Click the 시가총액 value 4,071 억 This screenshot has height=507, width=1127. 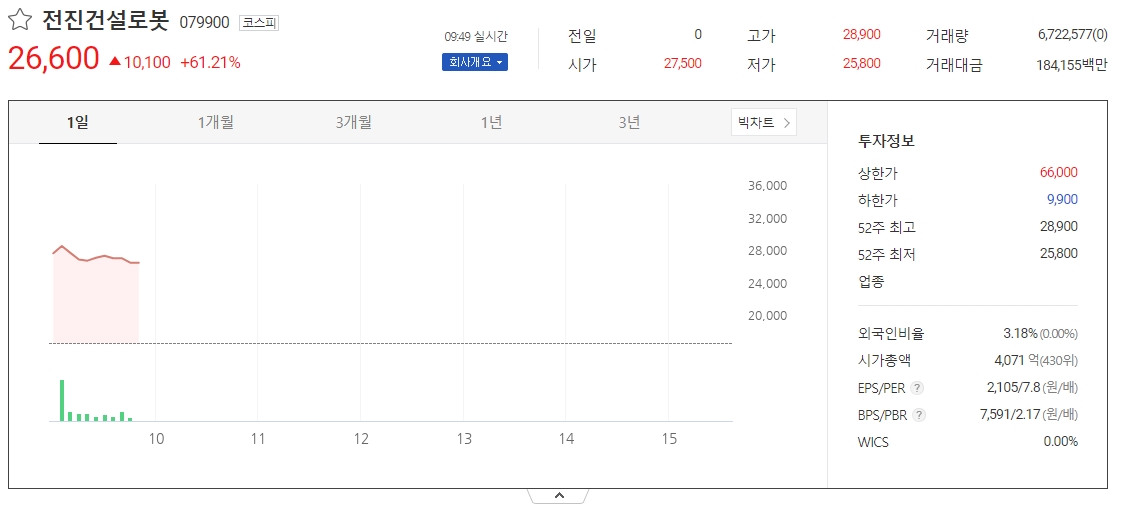click(x=1019, y=360)
